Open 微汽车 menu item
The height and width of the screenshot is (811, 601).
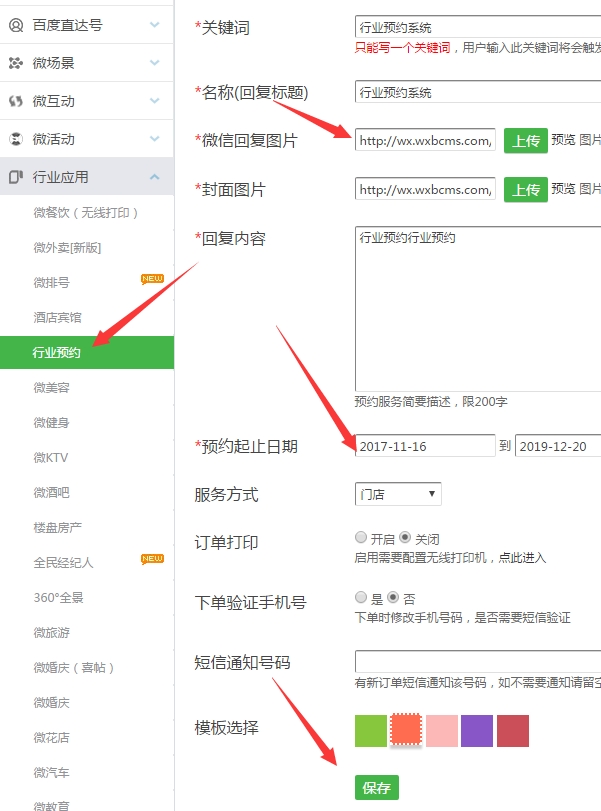(51, 773)
